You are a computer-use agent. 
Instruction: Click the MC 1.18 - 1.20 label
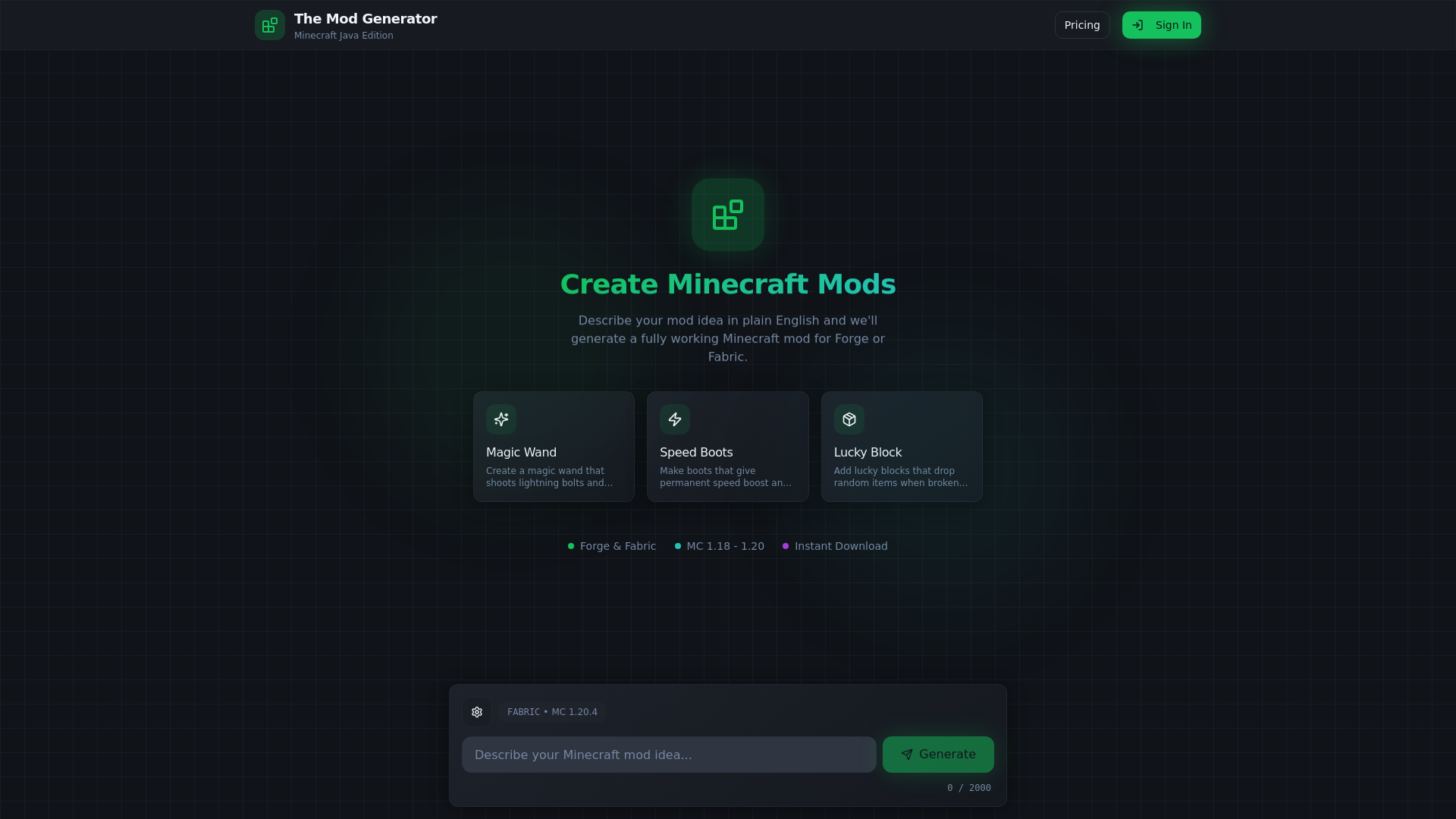(725, 546)
